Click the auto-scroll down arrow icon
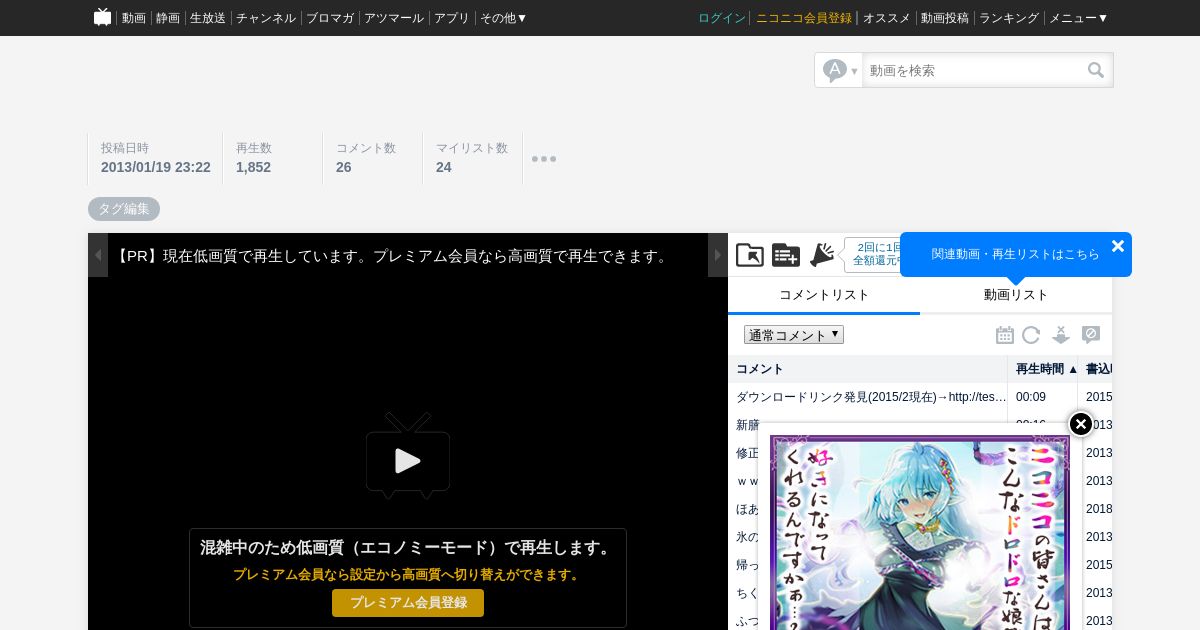 coord(1061,335)
